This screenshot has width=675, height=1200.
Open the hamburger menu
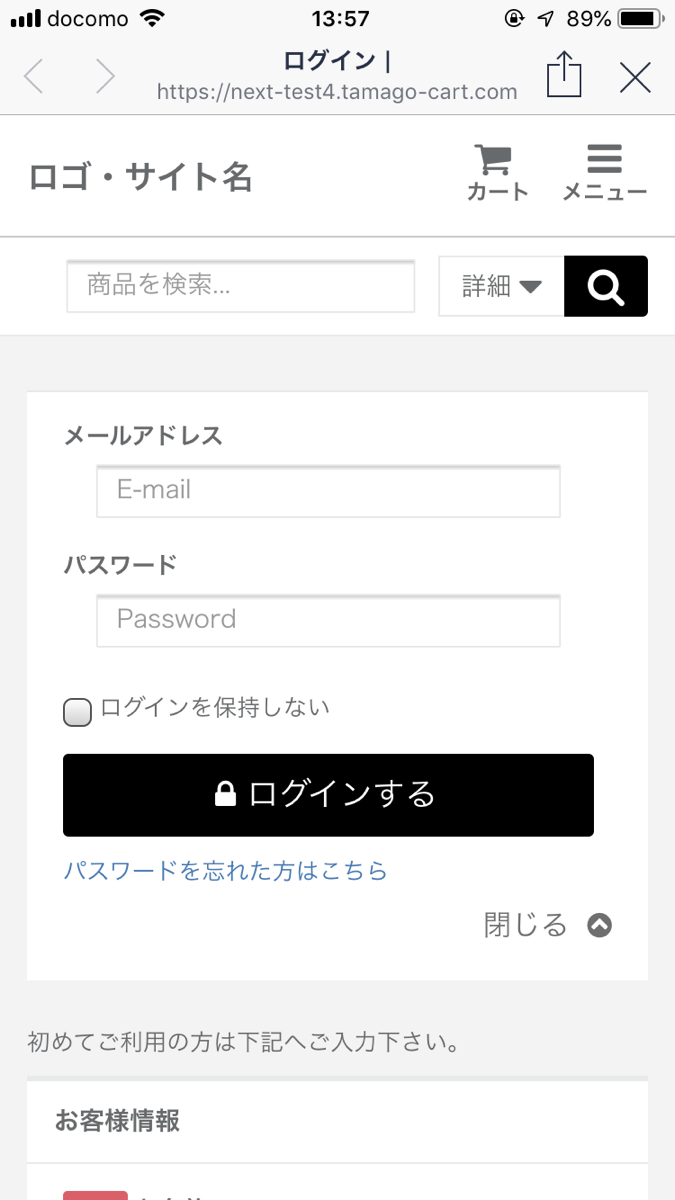click(604, 159)
